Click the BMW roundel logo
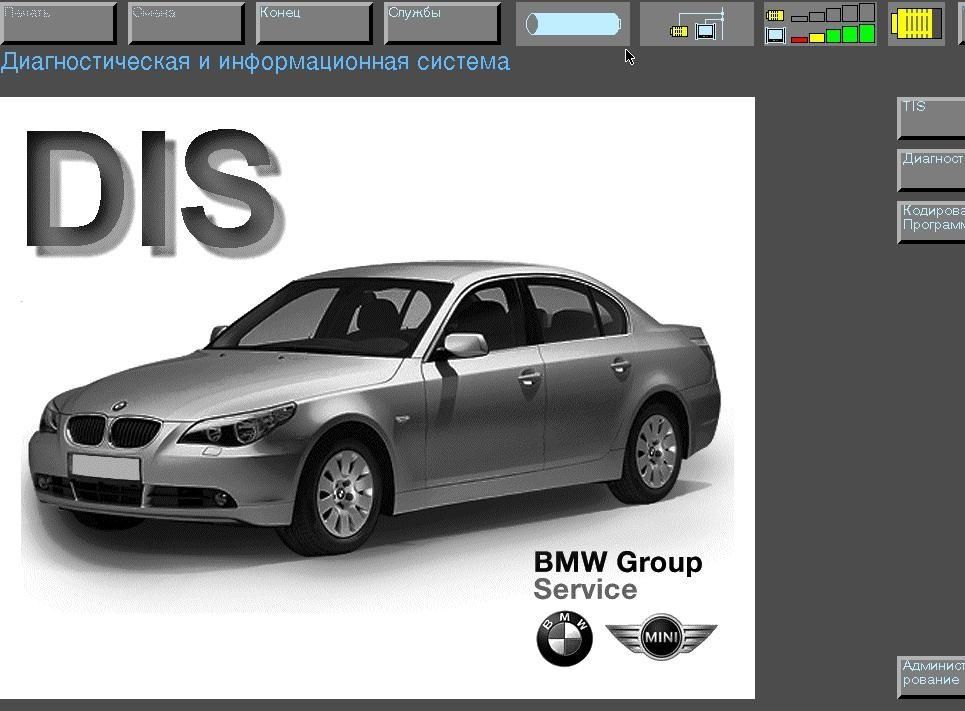Viewport: 965px width, 711px height. [565, 639]
